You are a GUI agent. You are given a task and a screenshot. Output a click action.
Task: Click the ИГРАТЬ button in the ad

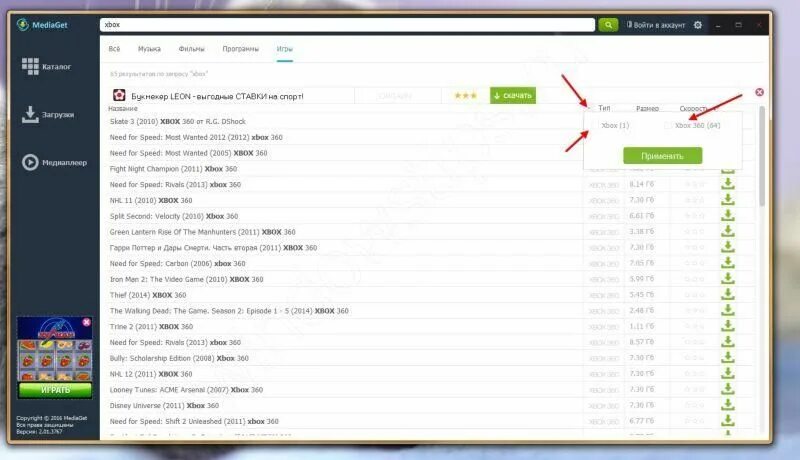click(x=55, y=390)
